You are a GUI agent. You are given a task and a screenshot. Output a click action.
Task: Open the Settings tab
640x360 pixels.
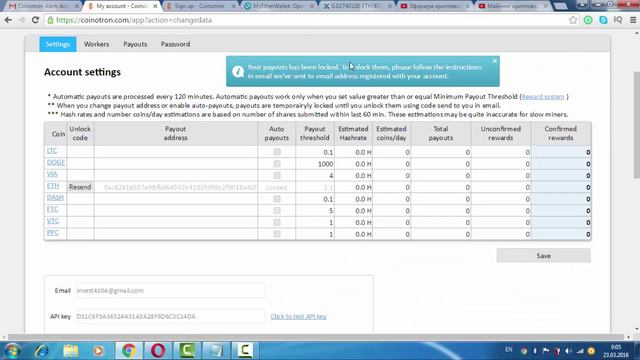coord(58,44)
